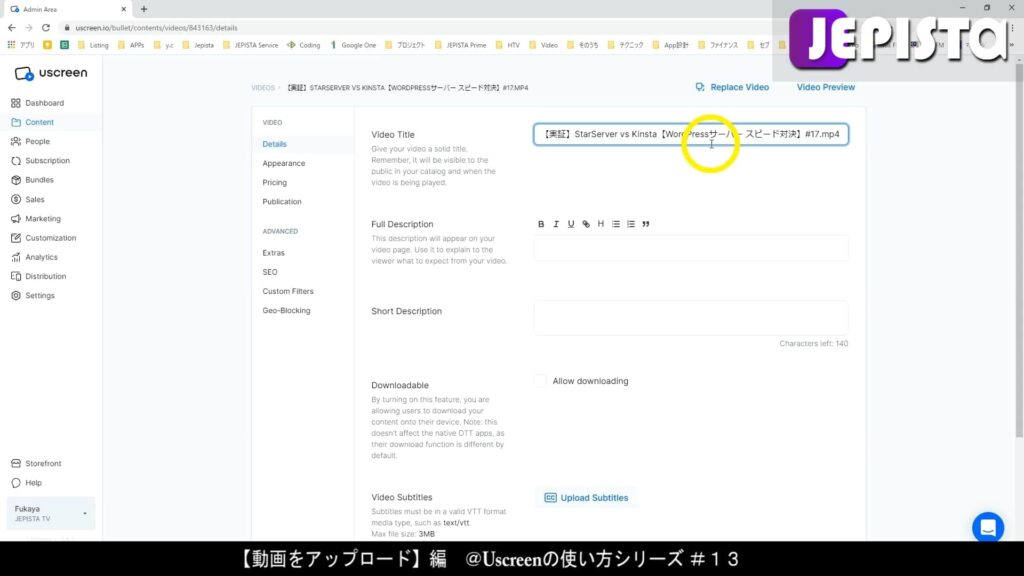The width and height of the screenshot is (1024, 576).
Task: Switch to the Appearance tab
Action: point(283,163)
